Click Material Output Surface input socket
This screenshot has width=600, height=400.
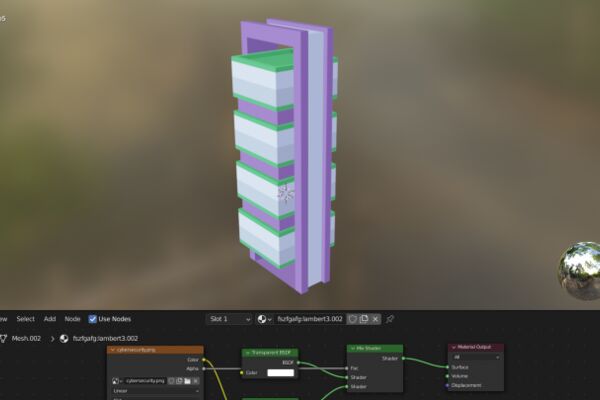pos(447,367)
